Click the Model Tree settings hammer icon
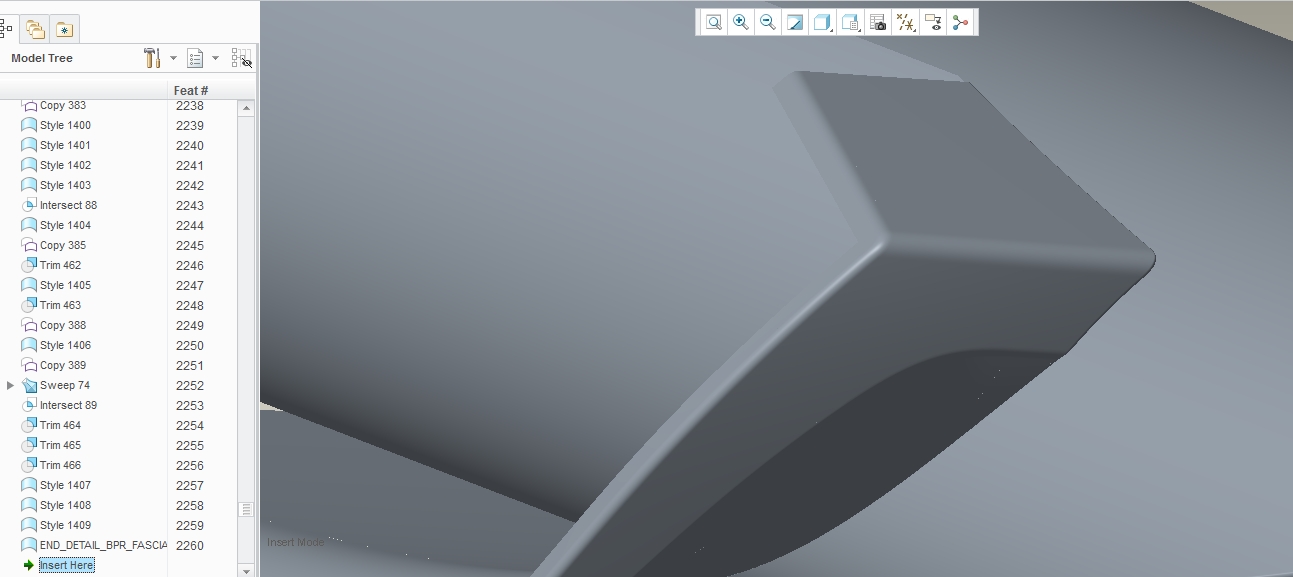Image resolution: width=1293 pixels, height=577 pixels. (x=152, y=58)
